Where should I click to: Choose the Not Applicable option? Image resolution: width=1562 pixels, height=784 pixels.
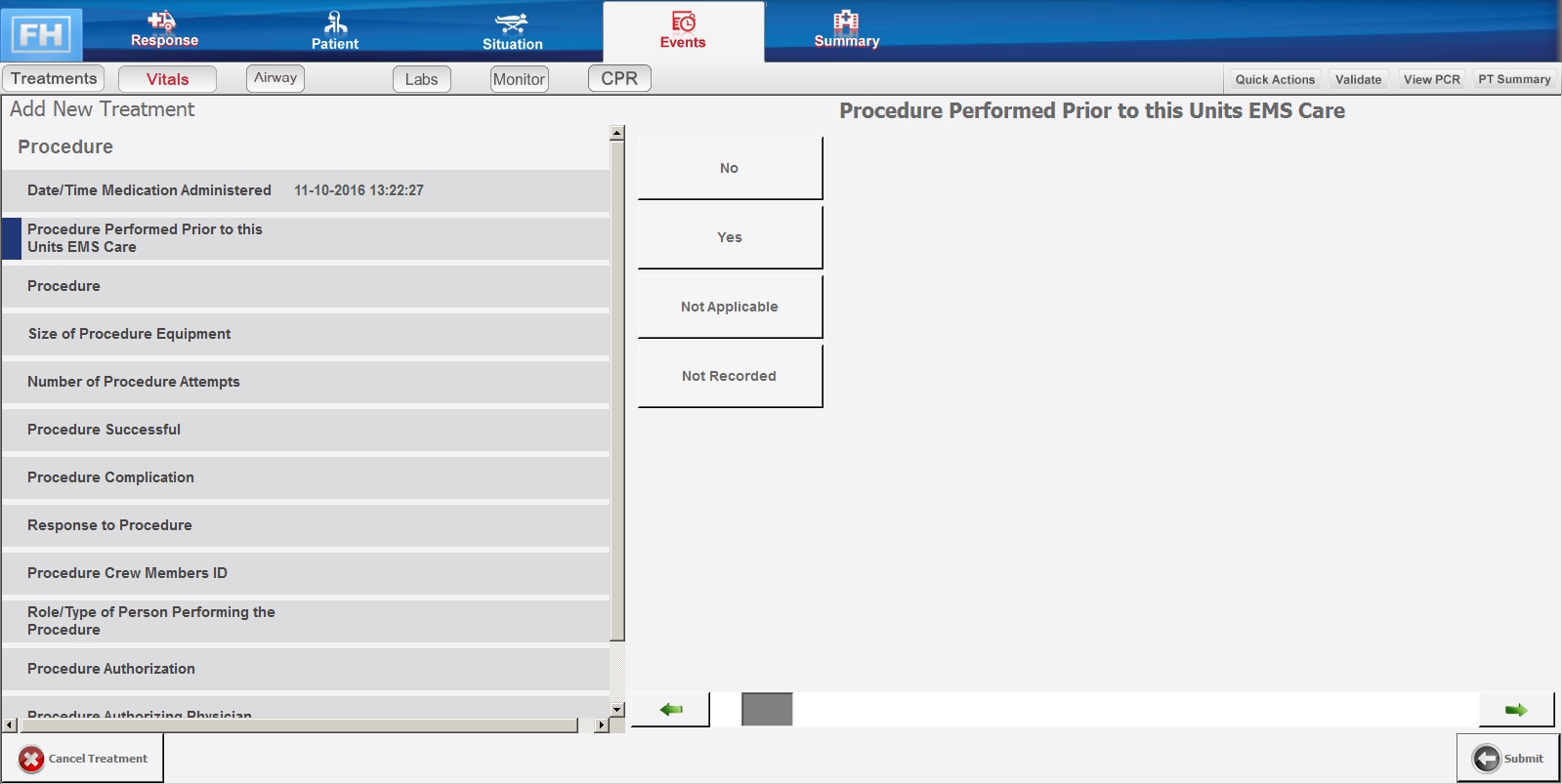click(730, 307)
